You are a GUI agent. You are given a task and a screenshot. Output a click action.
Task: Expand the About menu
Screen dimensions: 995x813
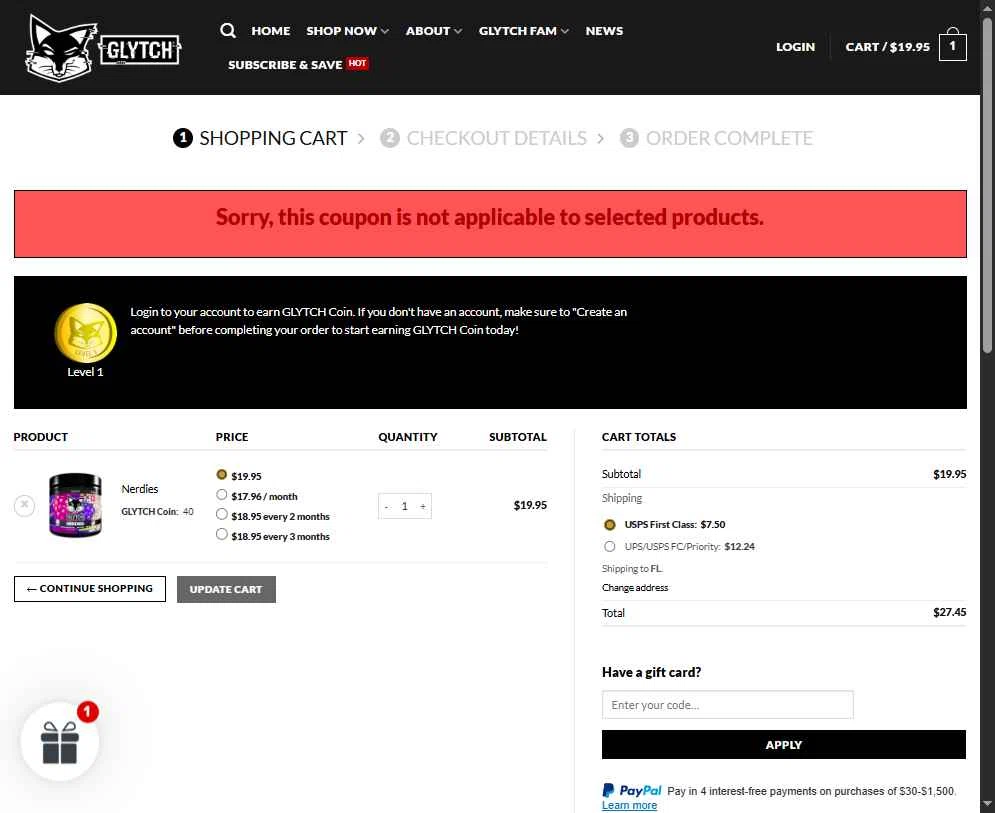pyautogui.click(x=433, y=30)
